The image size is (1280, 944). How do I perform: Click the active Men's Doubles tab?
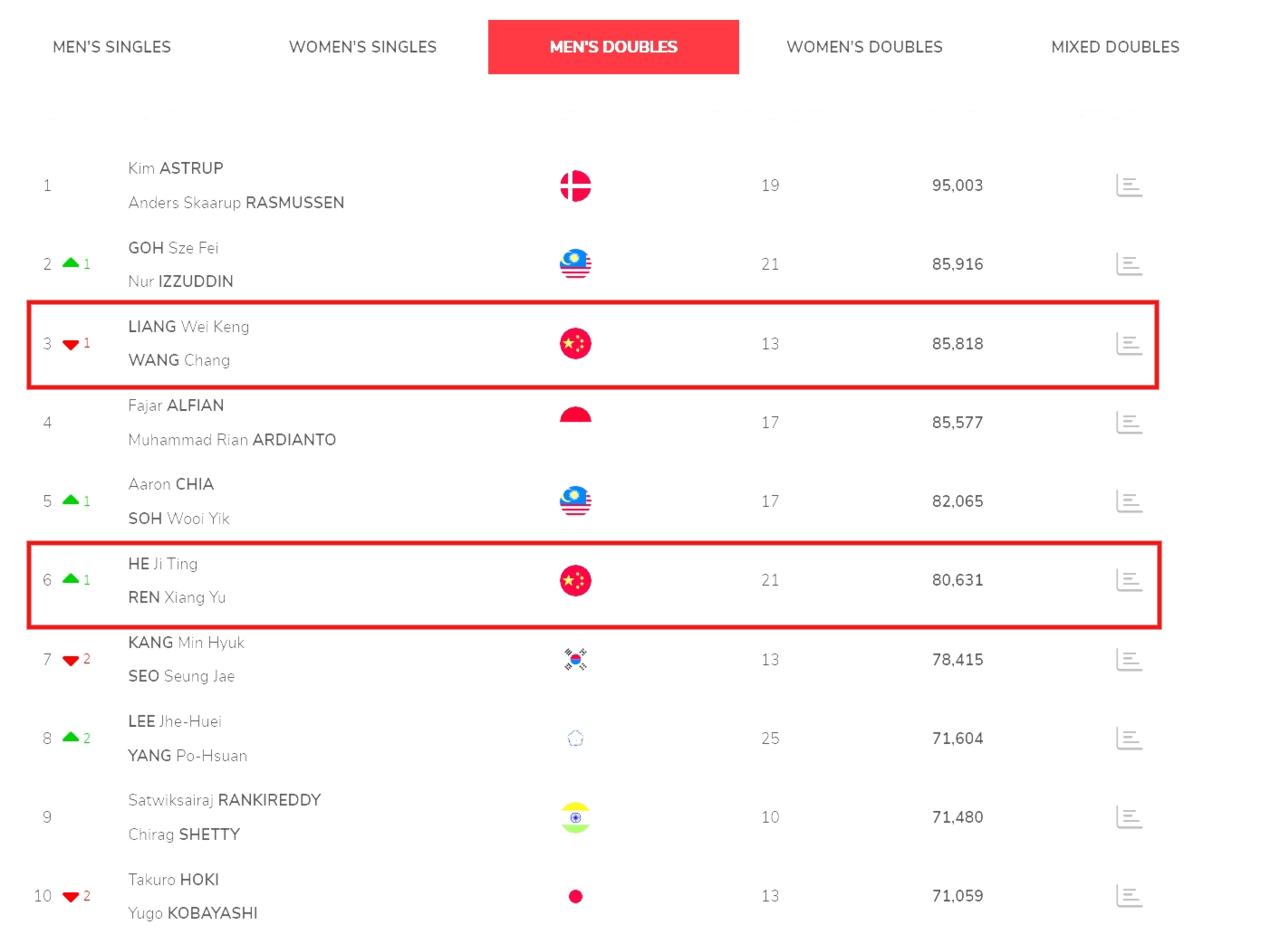[614, 47]
